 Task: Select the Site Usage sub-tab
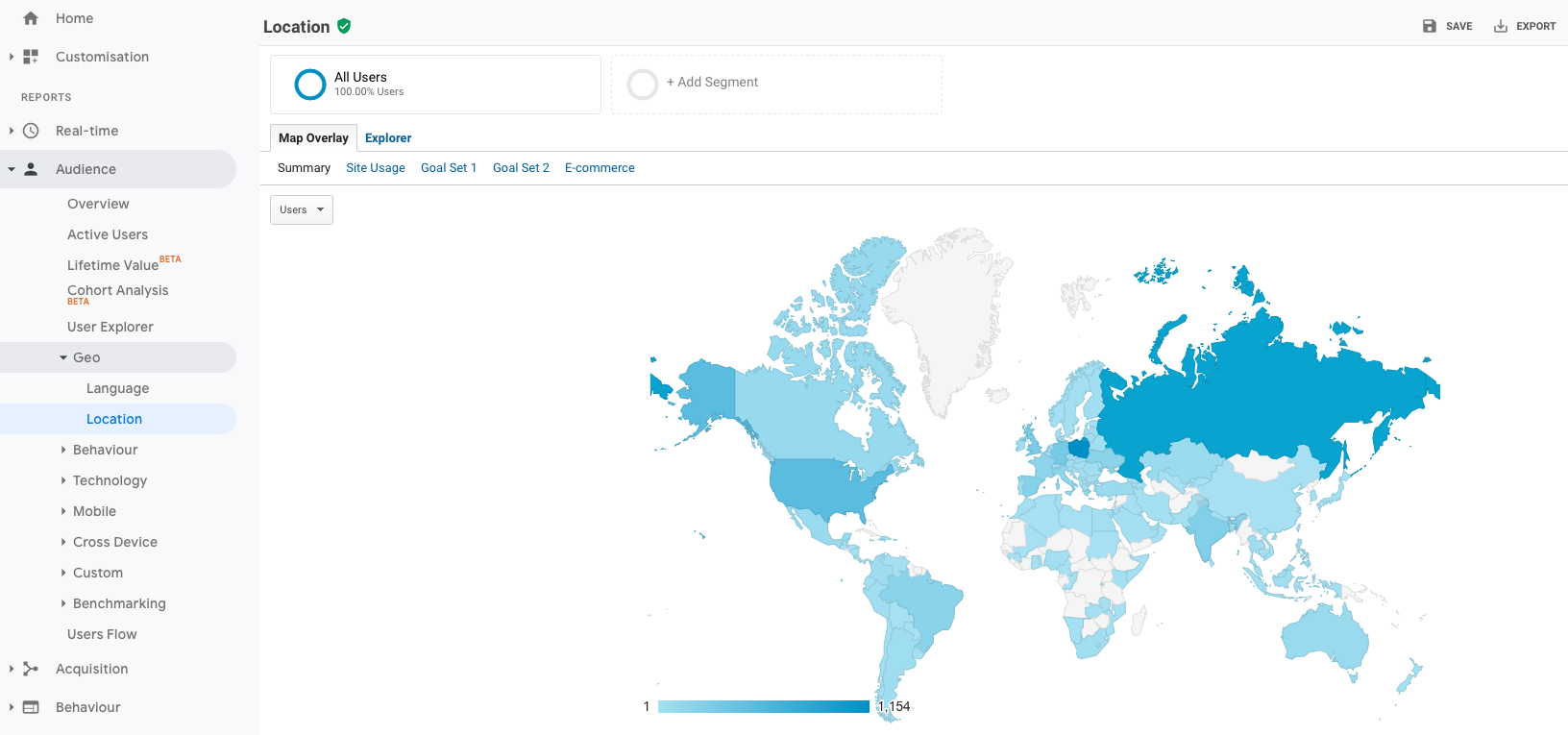376,168
